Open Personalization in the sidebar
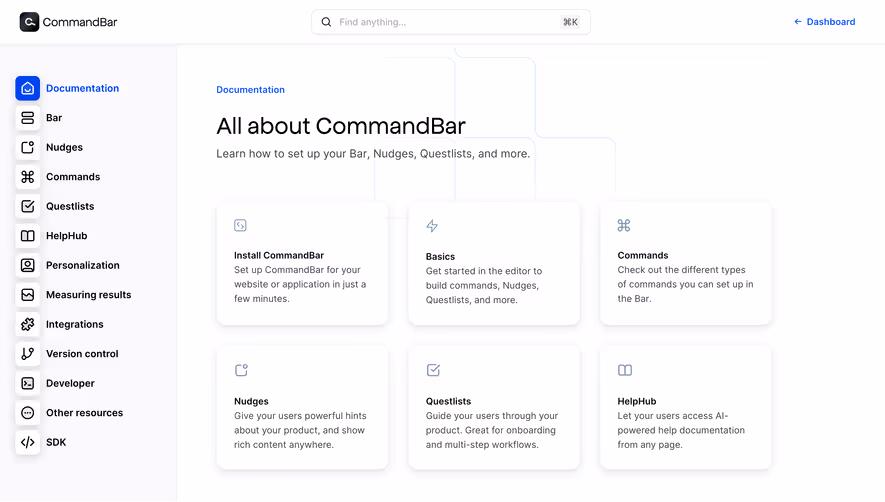This screenshot has height=502, width=885. (x=82, y=265)
